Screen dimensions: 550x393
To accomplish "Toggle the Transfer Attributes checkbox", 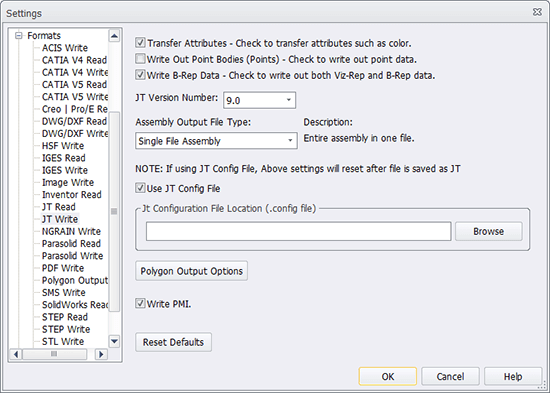I will click(140, 43).
